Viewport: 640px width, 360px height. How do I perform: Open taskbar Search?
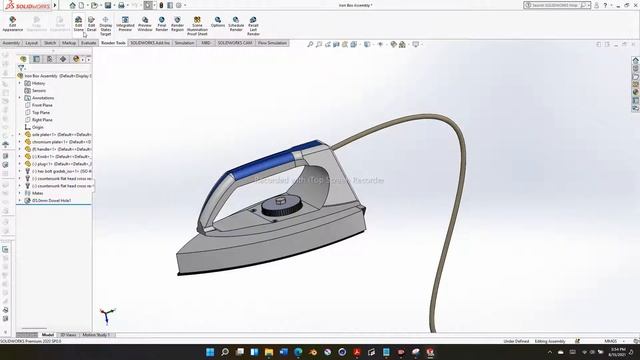coord(225,352)
